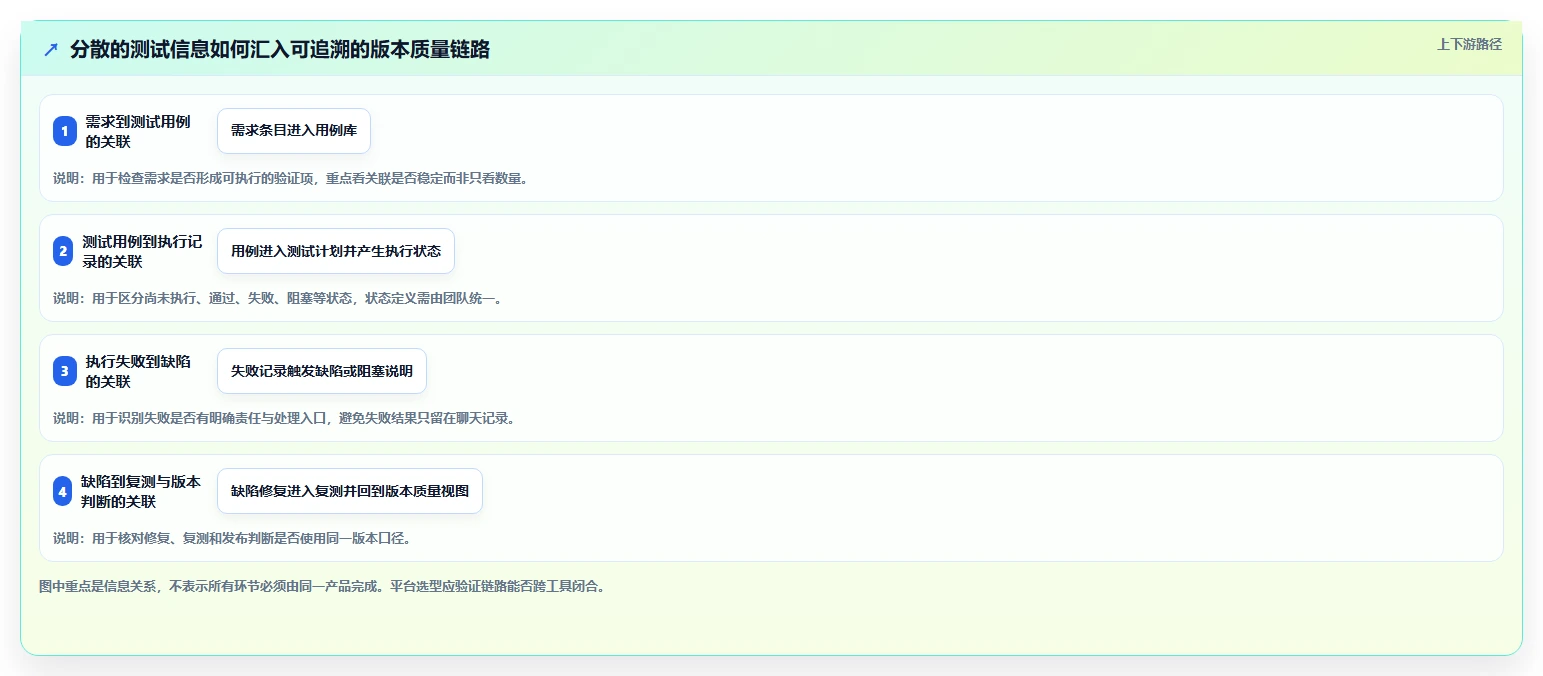Image resolution: width=1543 pixels, height=676 pixels.
Task: Click the footer text 图中重点是信息关系
Action: pos(321,586)
